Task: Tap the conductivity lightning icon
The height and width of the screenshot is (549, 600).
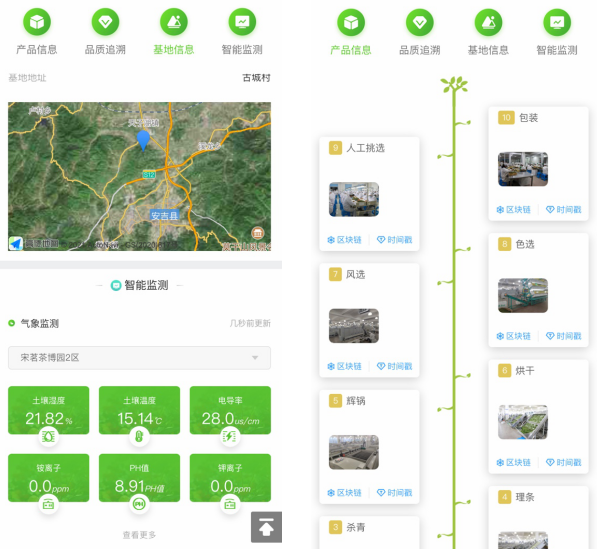Action: pyautogui.click(x=230, y=437)
